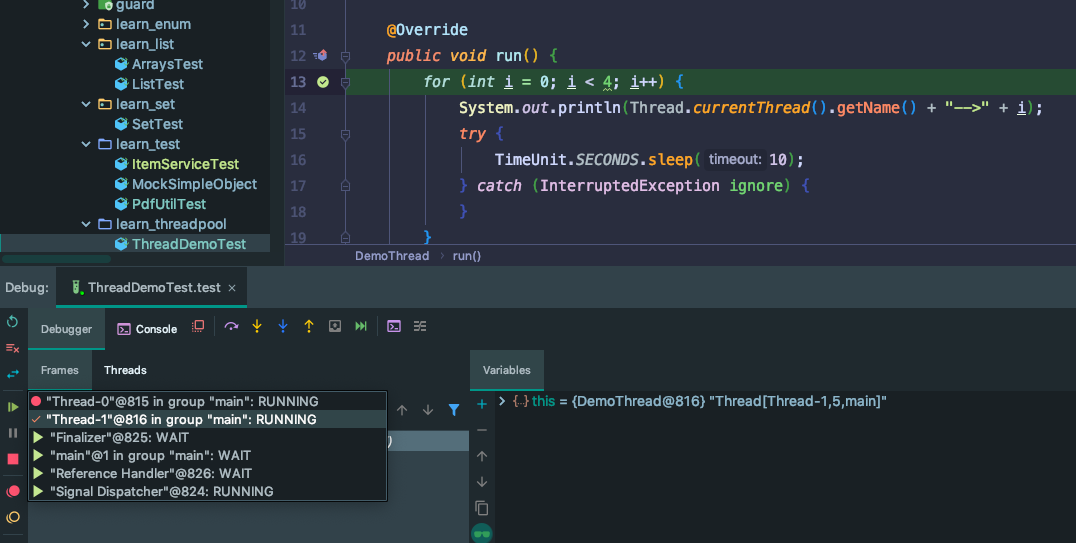Move watch down with Variables down arrow
This screenshot has height=543, width=1076.
(482, 482)
